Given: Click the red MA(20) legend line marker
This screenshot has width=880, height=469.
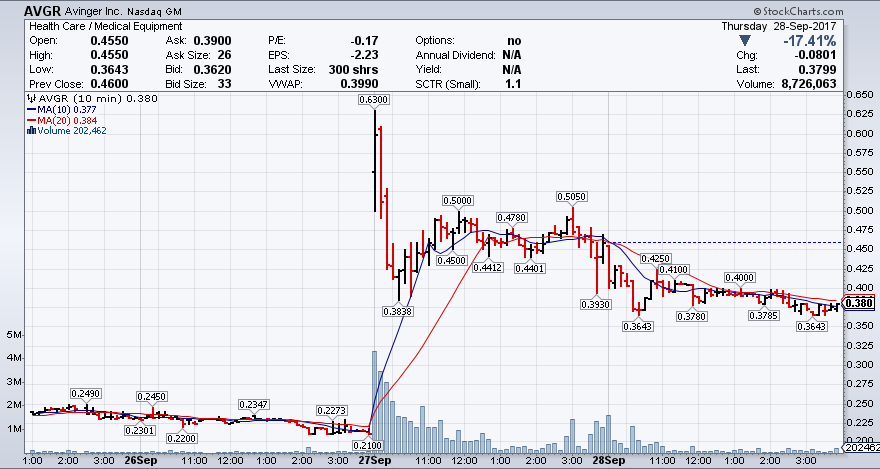Looking at the screenshot, I should coord(31,120).
